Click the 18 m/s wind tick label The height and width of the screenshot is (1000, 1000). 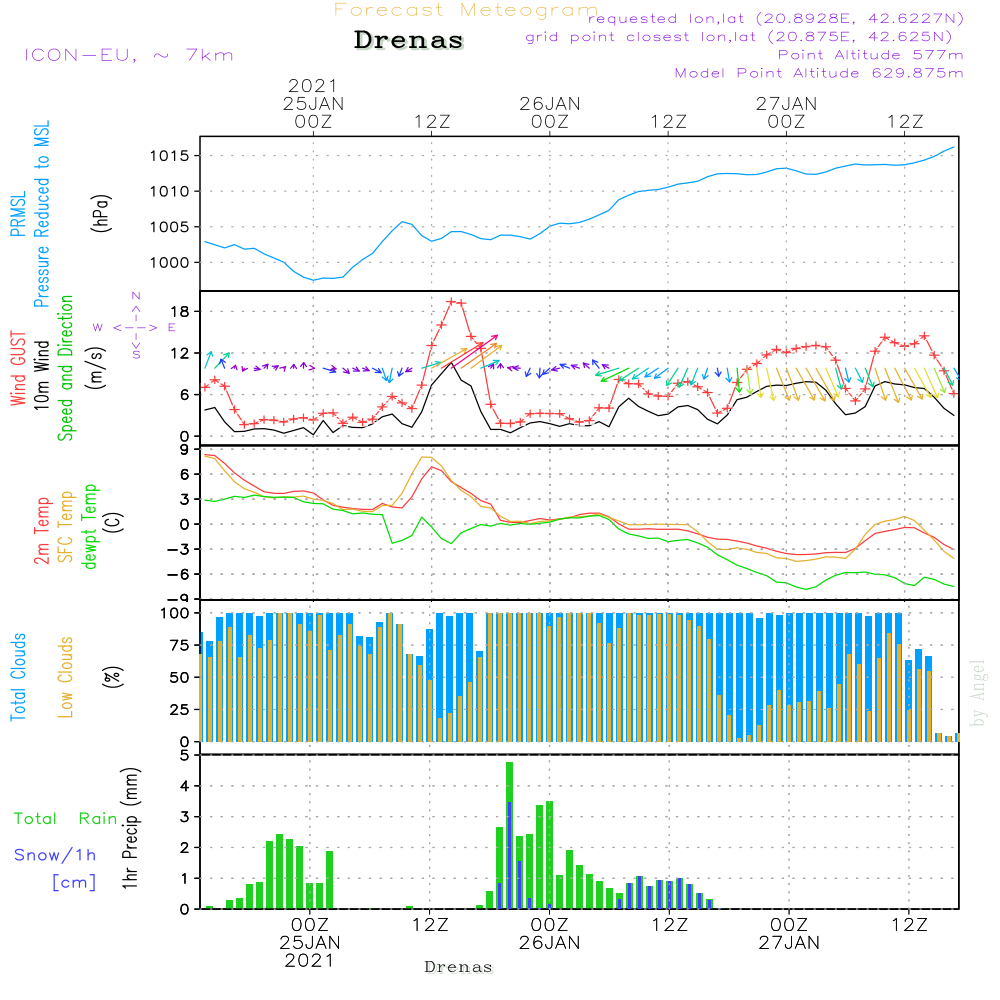click(180, 311)
